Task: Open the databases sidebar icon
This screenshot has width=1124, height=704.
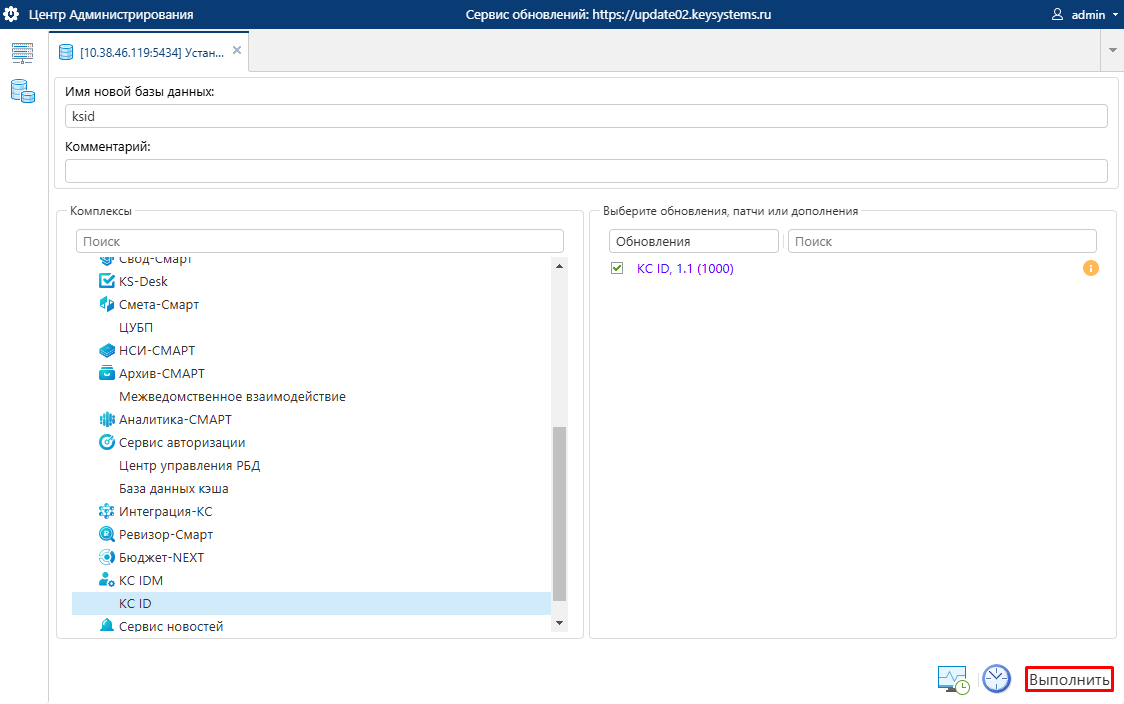Action: coord(23,91)
